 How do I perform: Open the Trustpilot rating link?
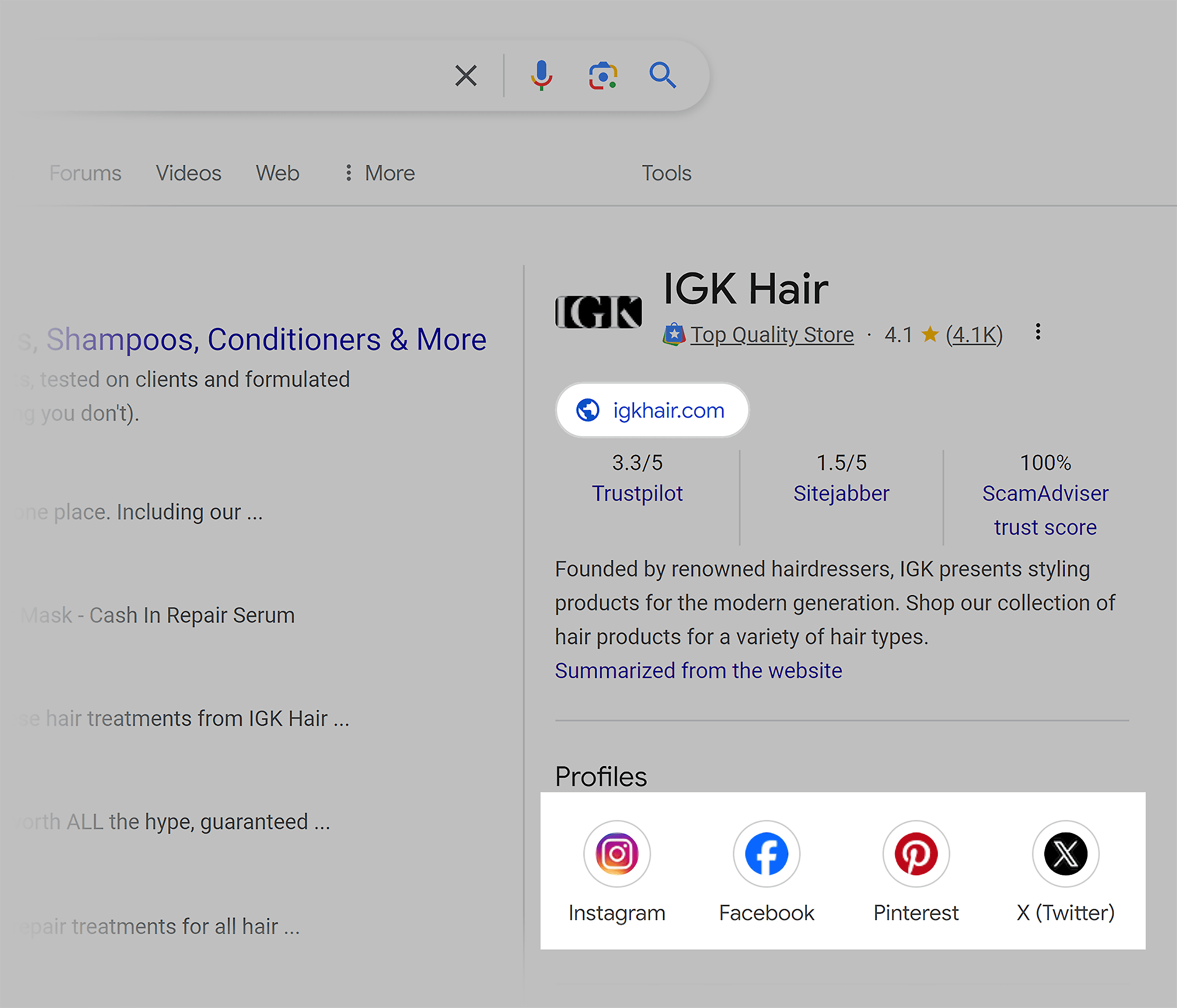[x=637, y=494]
